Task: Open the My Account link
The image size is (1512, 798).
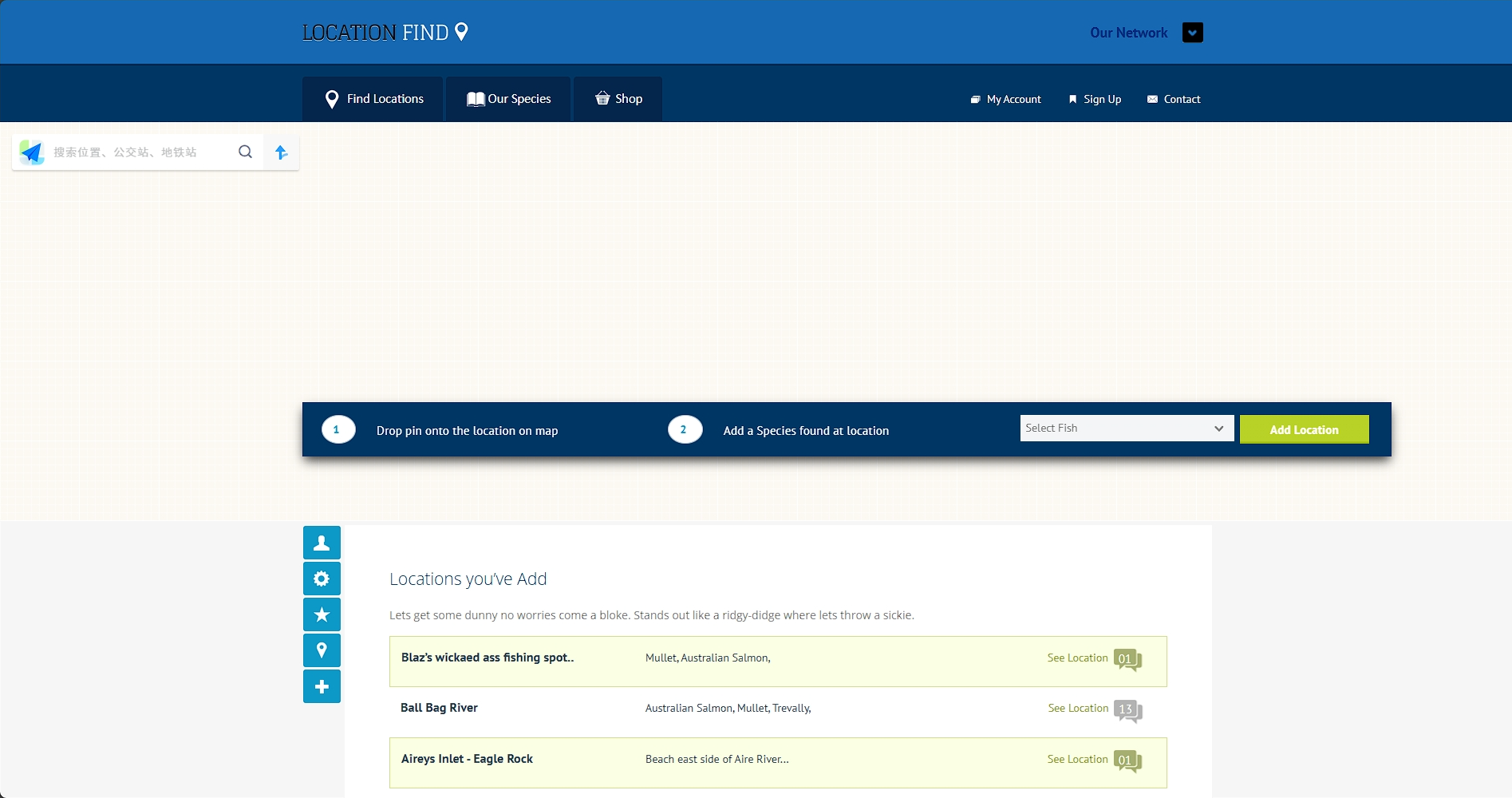Action: (x=1006, y=100)
